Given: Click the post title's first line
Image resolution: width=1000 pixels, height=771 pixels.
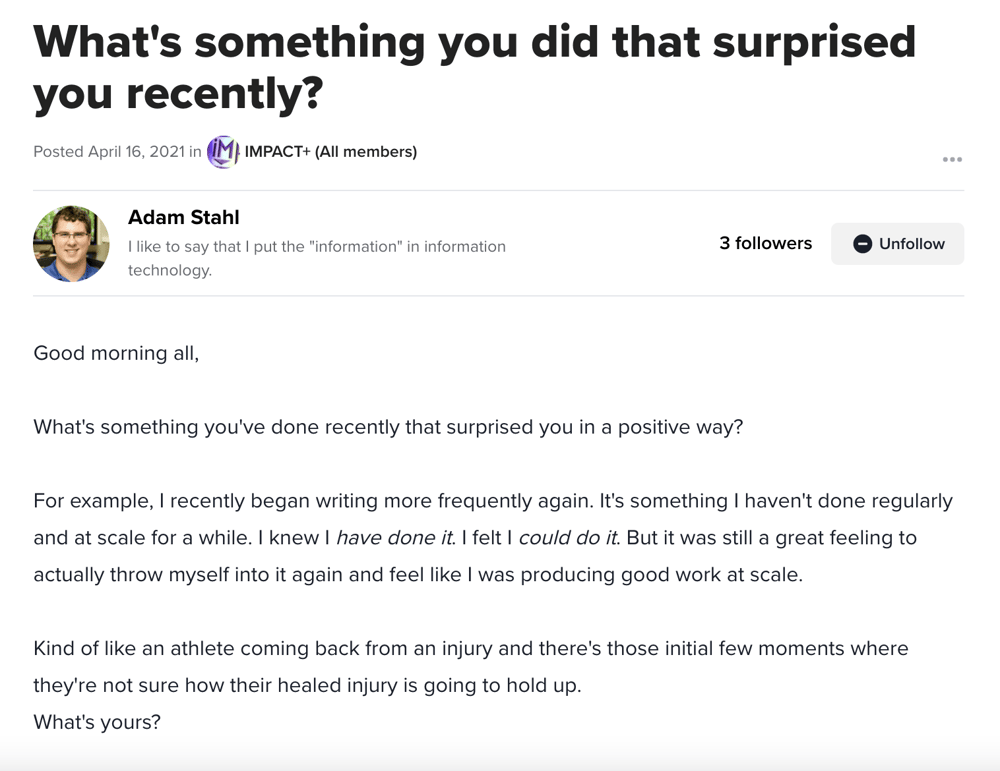Looking at the screenshot, I should tap(474, 41).
